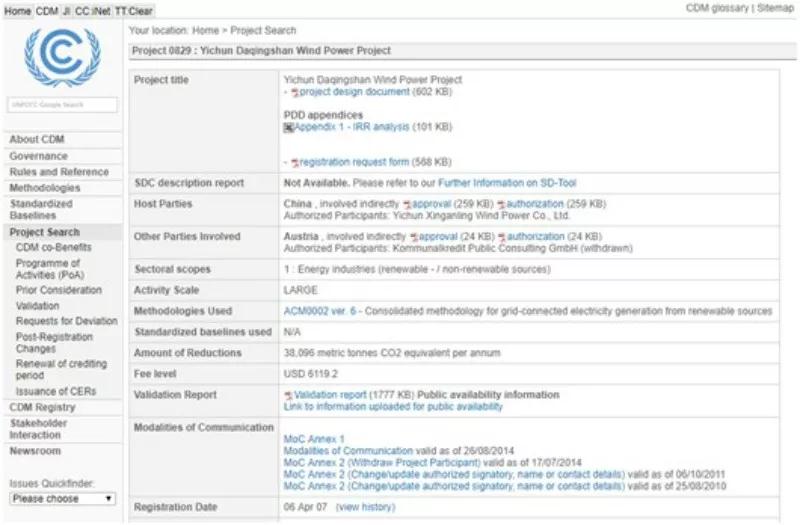Select Issuance of CERs sub-item
Viewport: 800px width, 525px height.
pyautogui.click(x=56, y=391)
